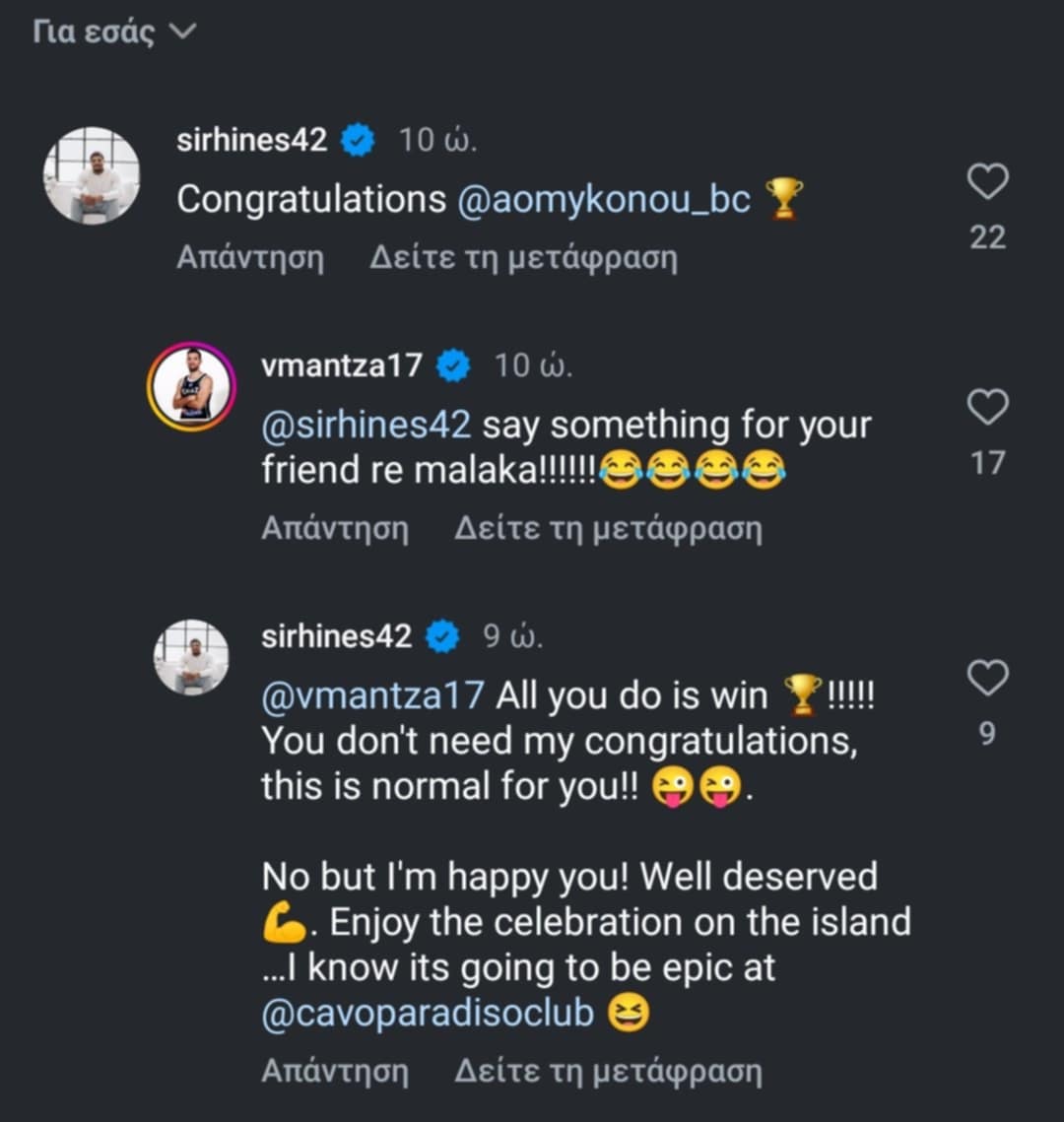Like vmantza17's reply comment

(x=987, y=407)
